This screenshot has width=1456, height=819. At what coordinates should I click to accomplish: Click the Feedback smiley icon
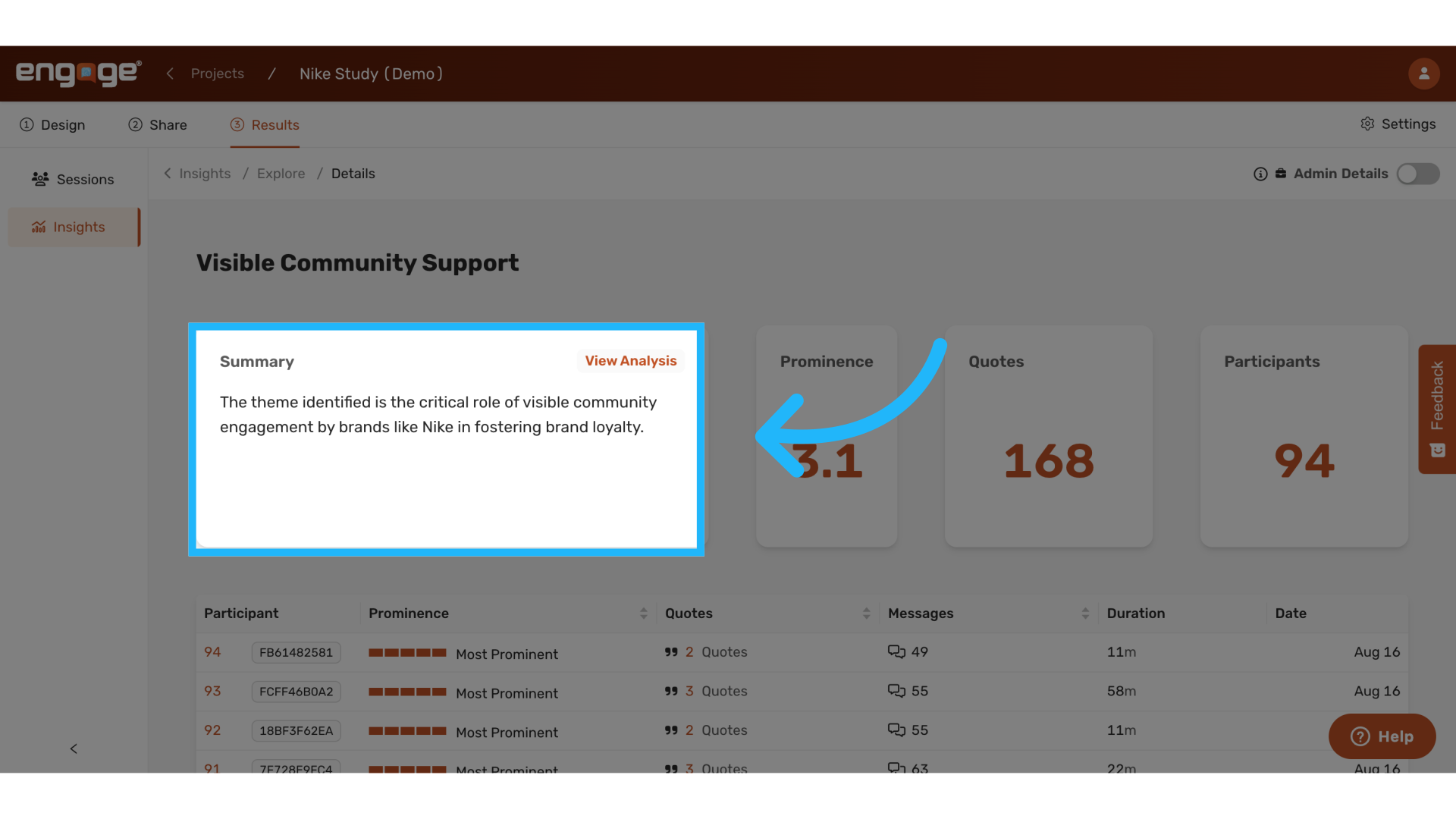[1437, 450]
